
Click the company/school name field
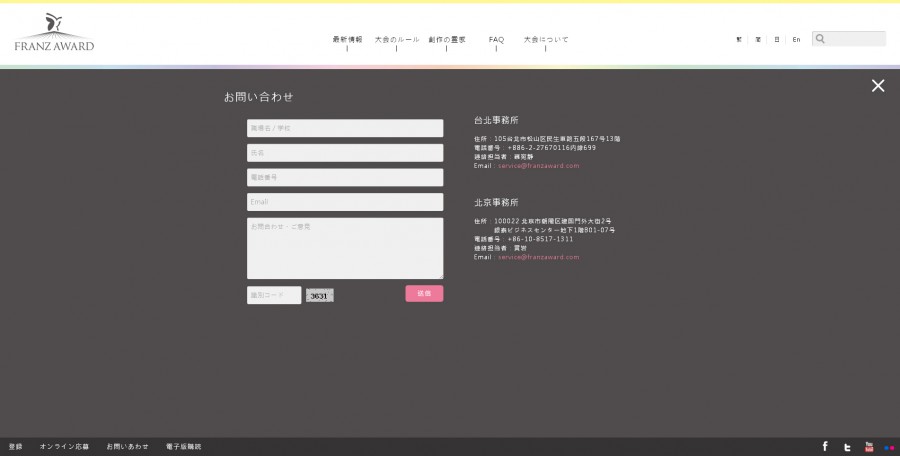pos(345,128)
